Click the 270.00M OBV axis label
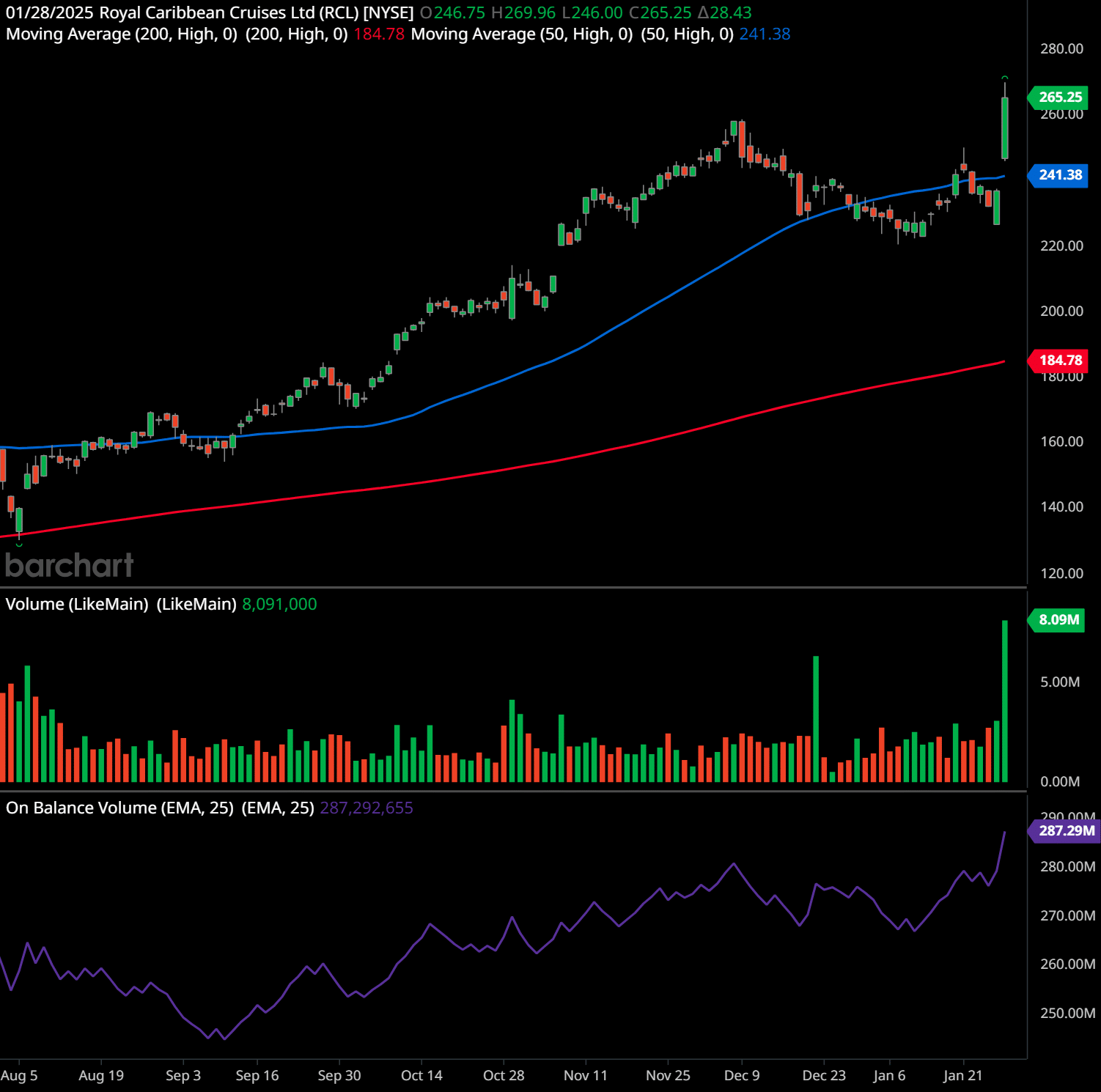The height and width of the screenshot is (1092, 1101). coord(1067,916)
